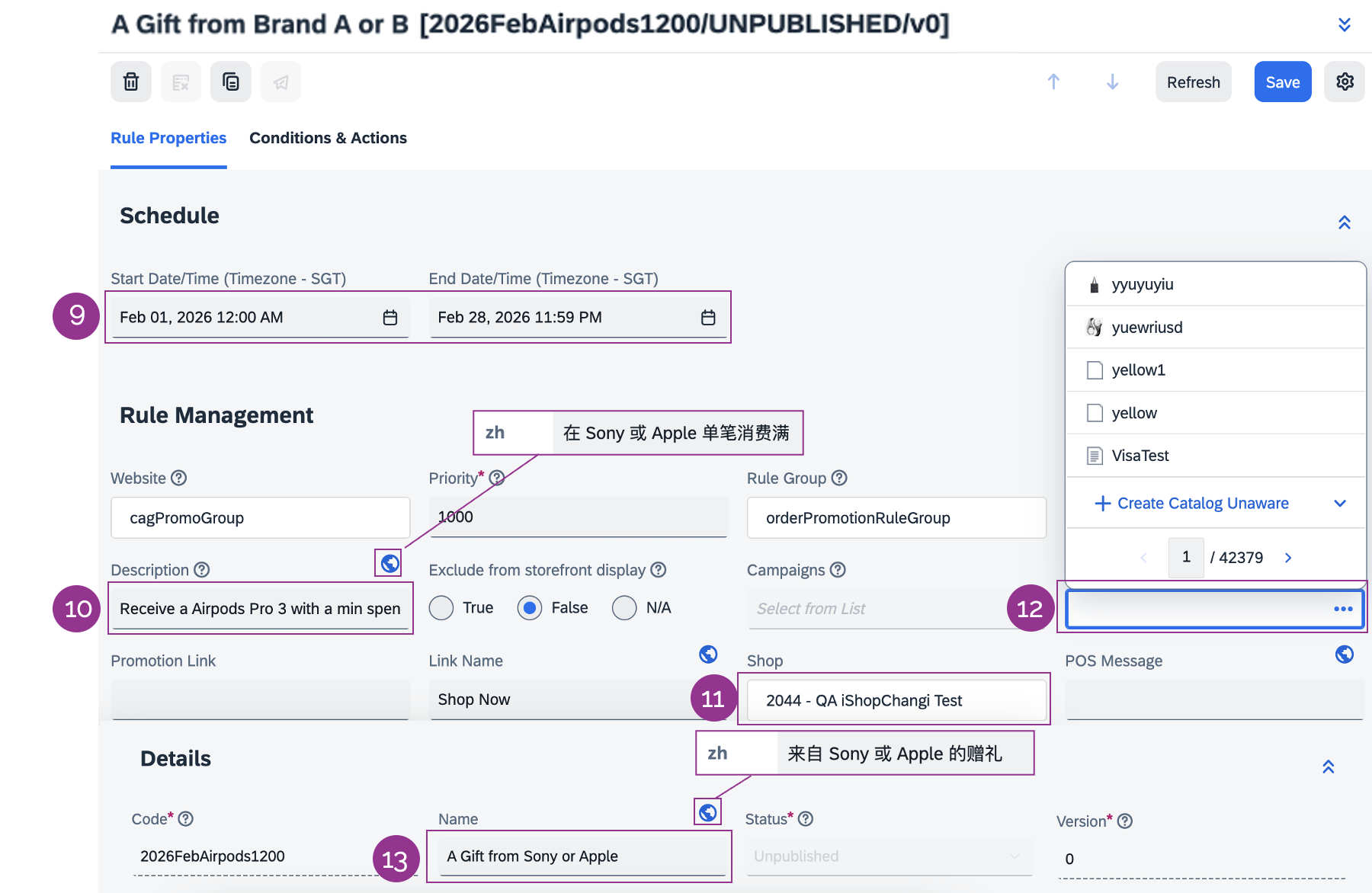Select the True radio button
Image resolution: width=1372 pixels, height=893 pixels.
(x=441, y=608)
